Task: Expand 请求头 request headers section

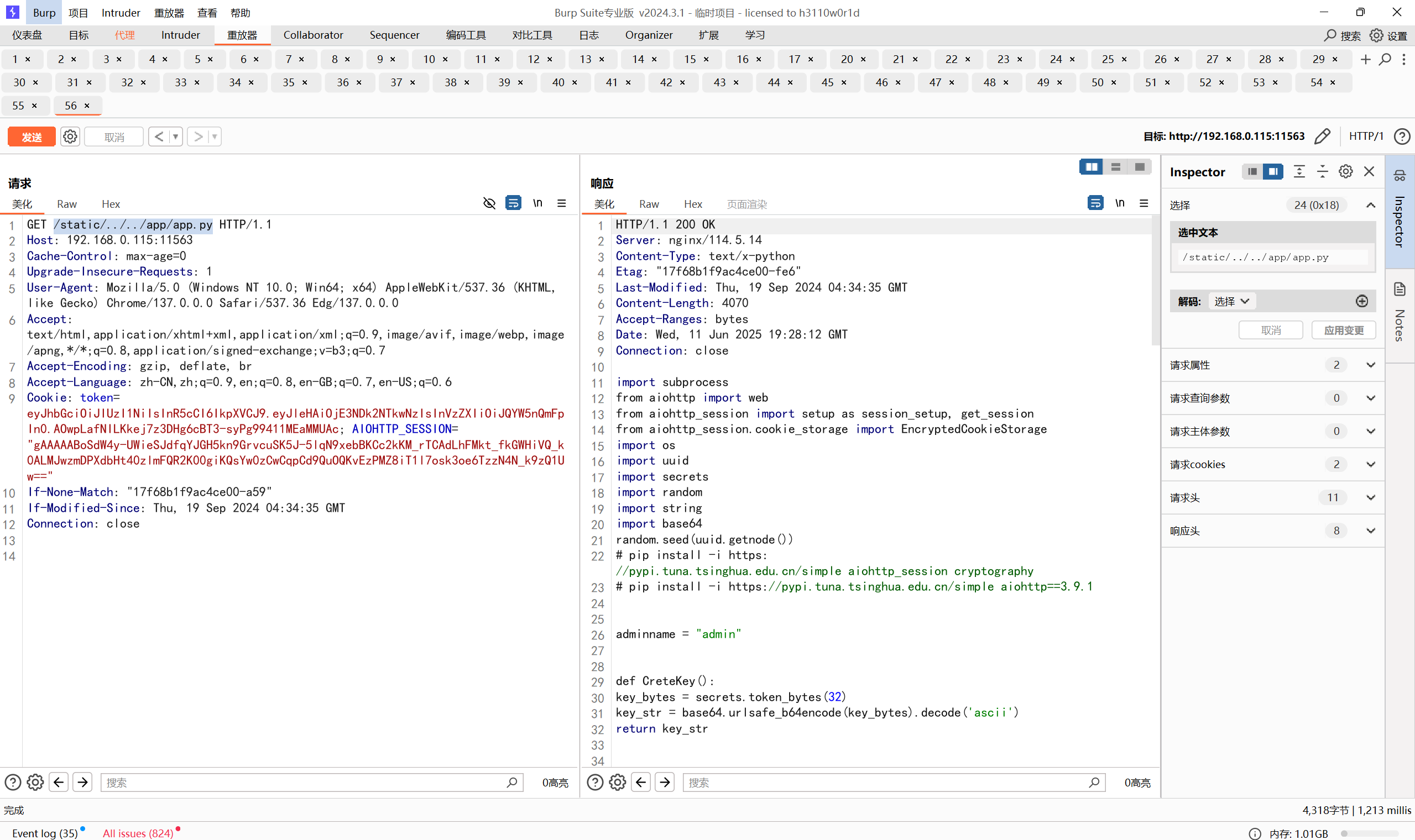Action: click(1273, 498)
